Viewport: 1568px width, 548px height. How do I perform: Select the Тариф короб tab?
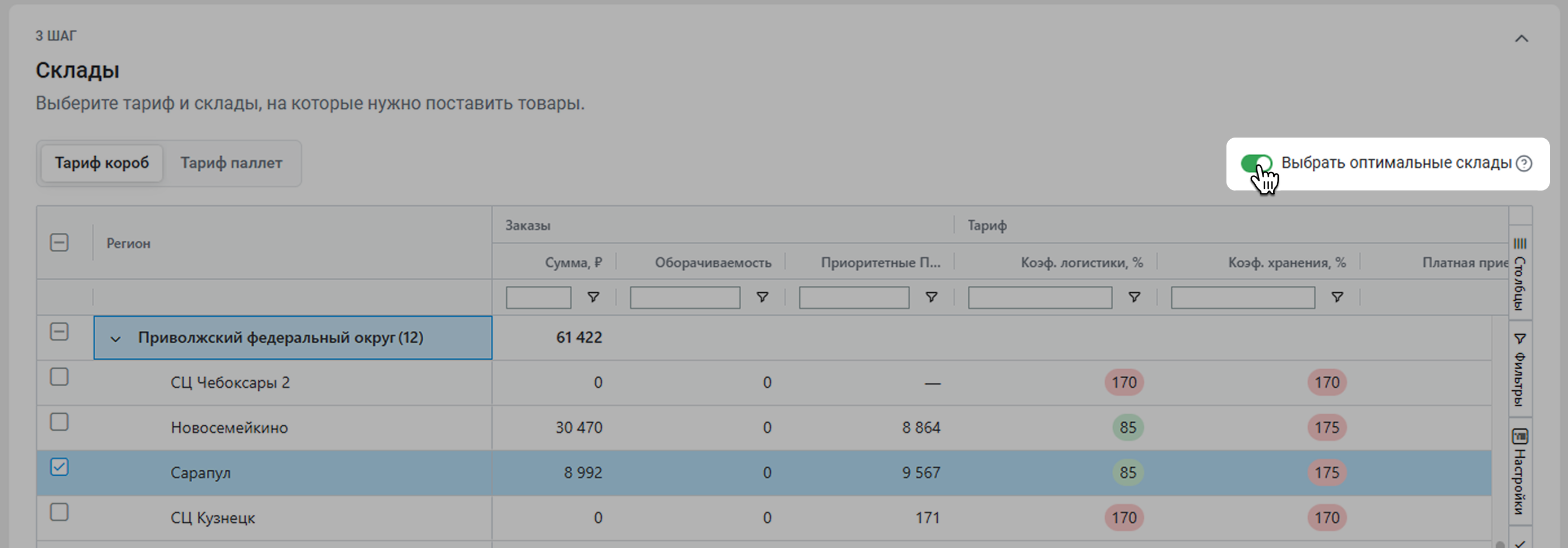(101, 163)
